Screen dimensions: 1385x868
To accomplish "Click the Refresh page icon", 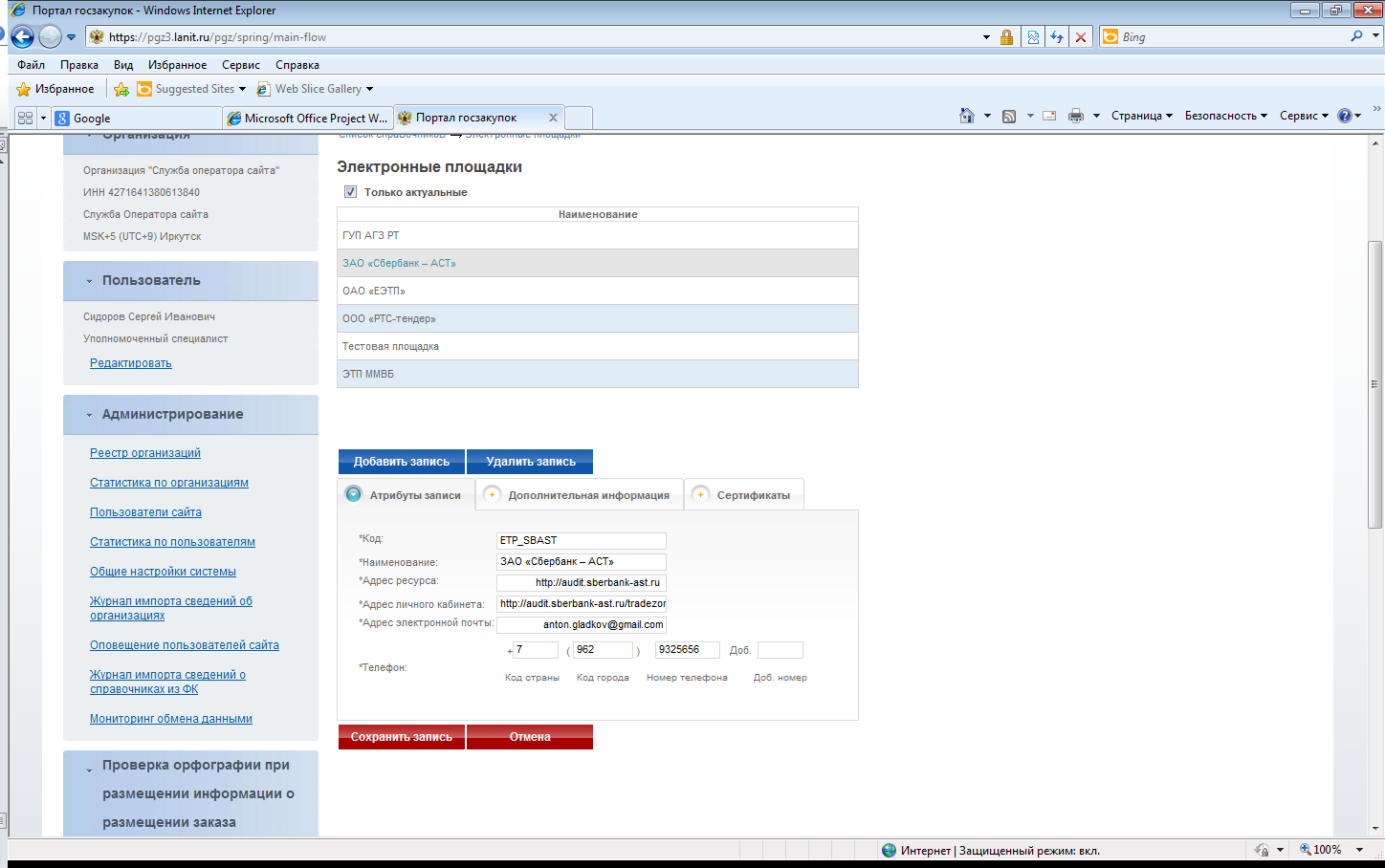I will pos(1057,37).
